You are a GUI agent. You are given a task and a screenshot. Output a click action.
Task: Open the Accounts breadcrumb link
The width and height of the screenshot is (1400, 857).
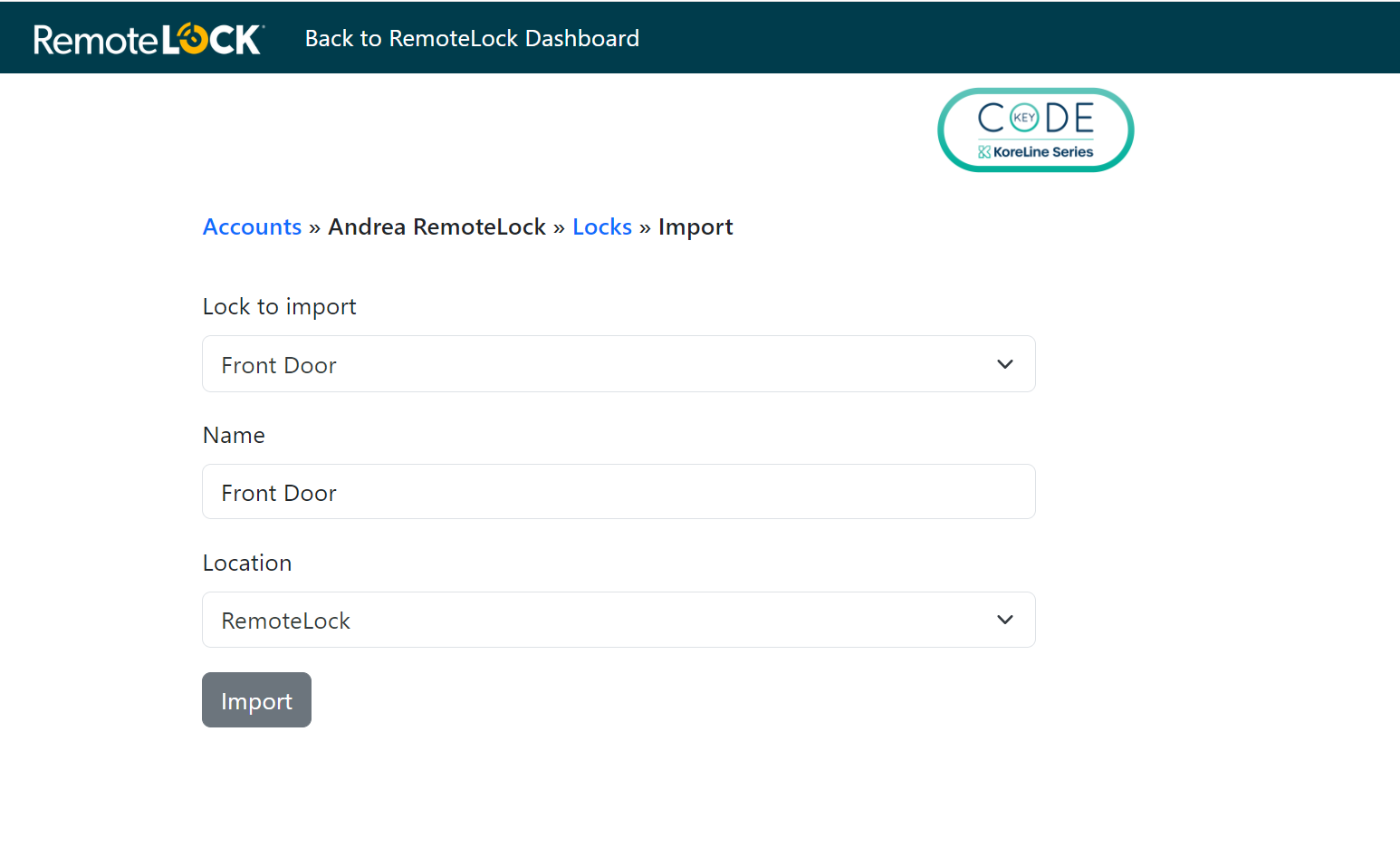point(252,226)
